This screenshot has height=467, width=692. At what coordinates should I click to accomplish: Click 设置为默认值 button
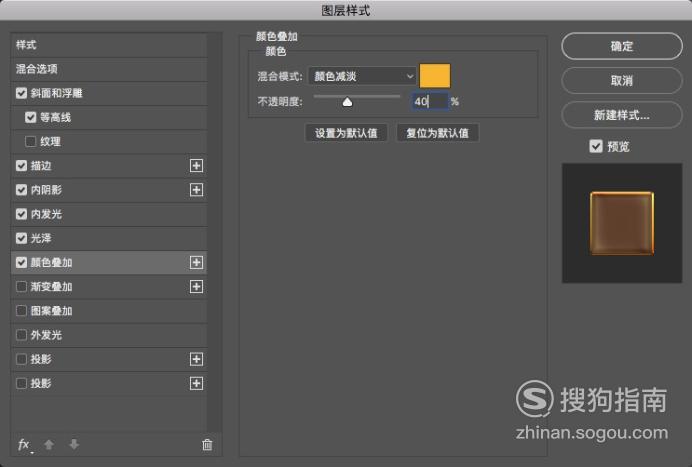coord(346,133)
